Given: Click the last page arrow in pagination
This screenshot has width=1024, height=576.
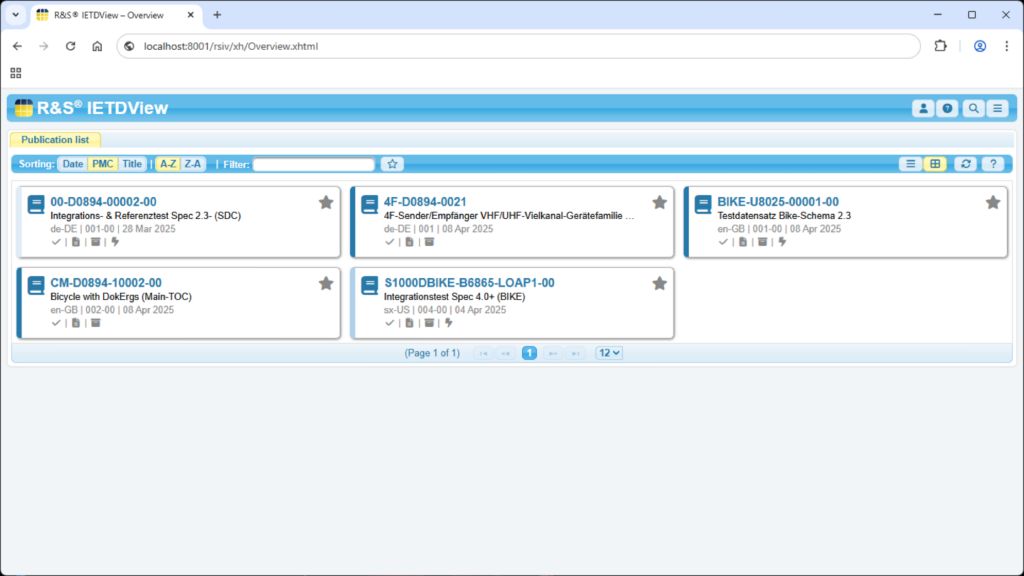Looking at the screenshot, I should [x=577, y=352].
